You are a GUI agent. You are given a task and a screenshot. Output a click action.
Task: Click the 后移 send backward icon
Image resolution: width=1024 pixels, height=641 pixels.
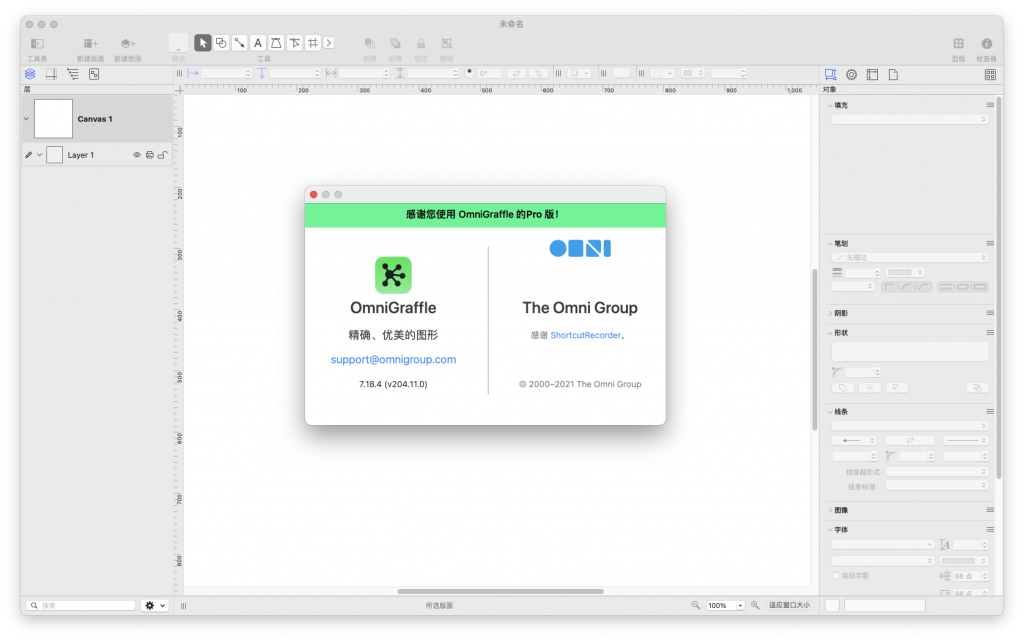395,44
